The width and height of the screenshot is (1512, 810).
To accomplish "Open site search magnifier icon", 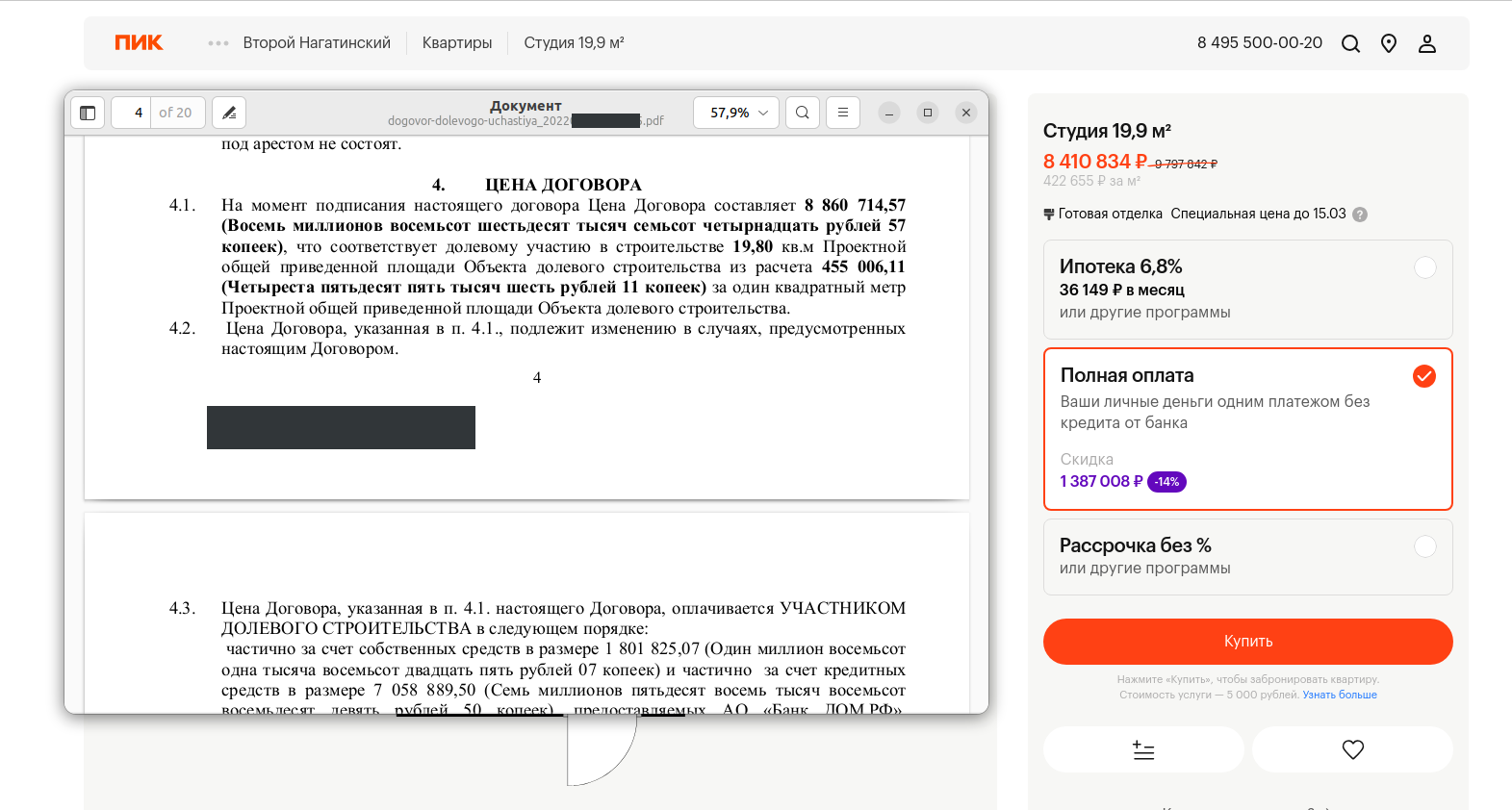I will (x=1350, y=43).
